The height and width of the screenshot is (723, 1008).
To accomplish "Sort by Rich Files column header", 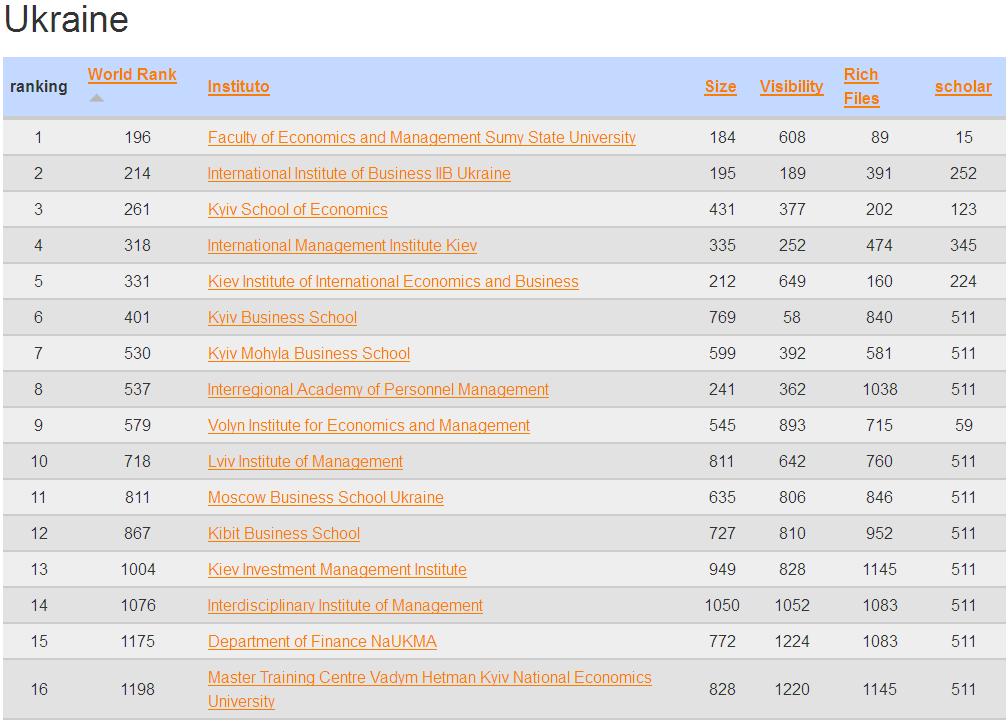I will coord(861,86).
